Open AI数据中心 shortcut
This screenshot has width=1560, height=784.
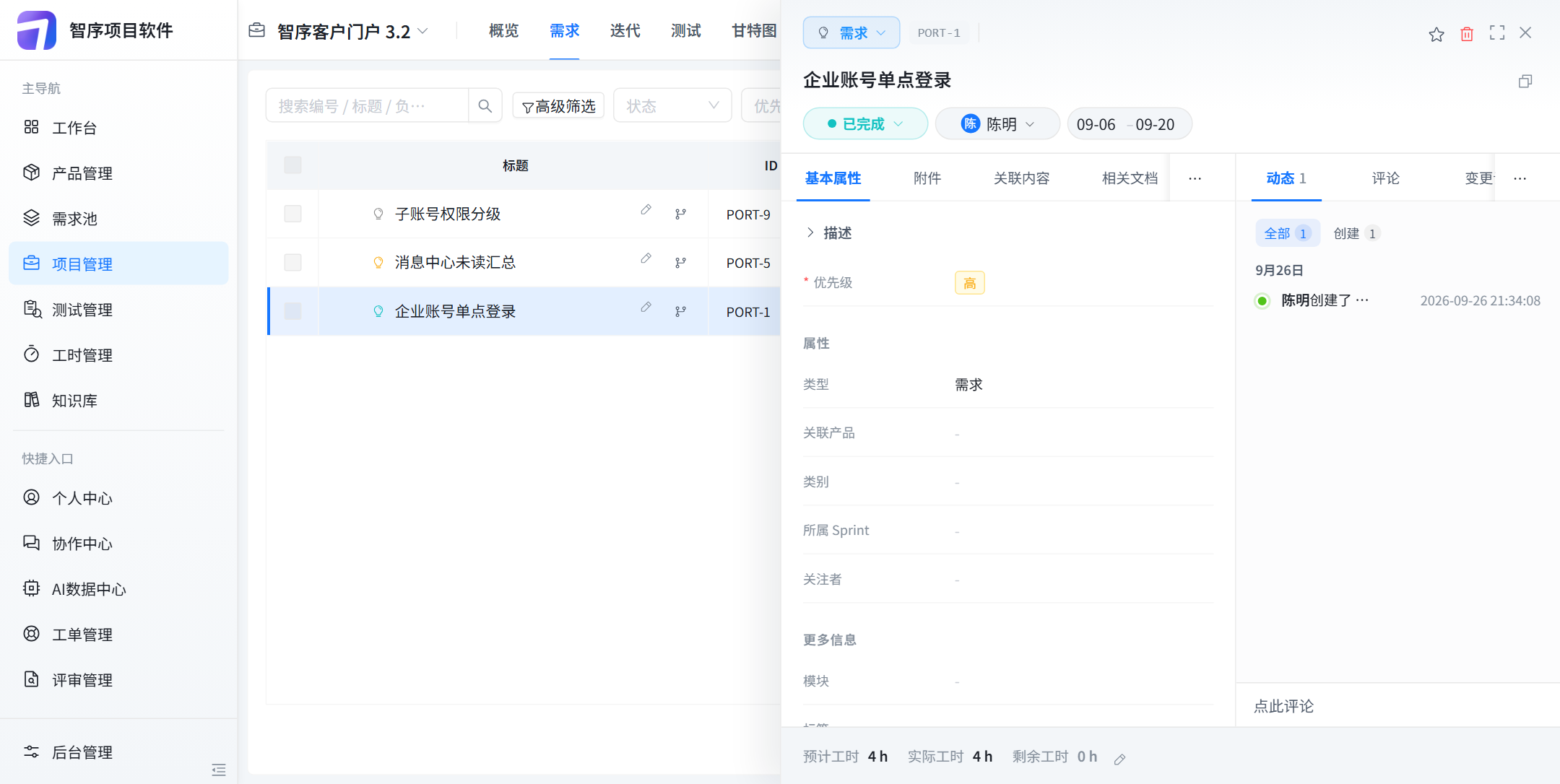pos(118,589)
